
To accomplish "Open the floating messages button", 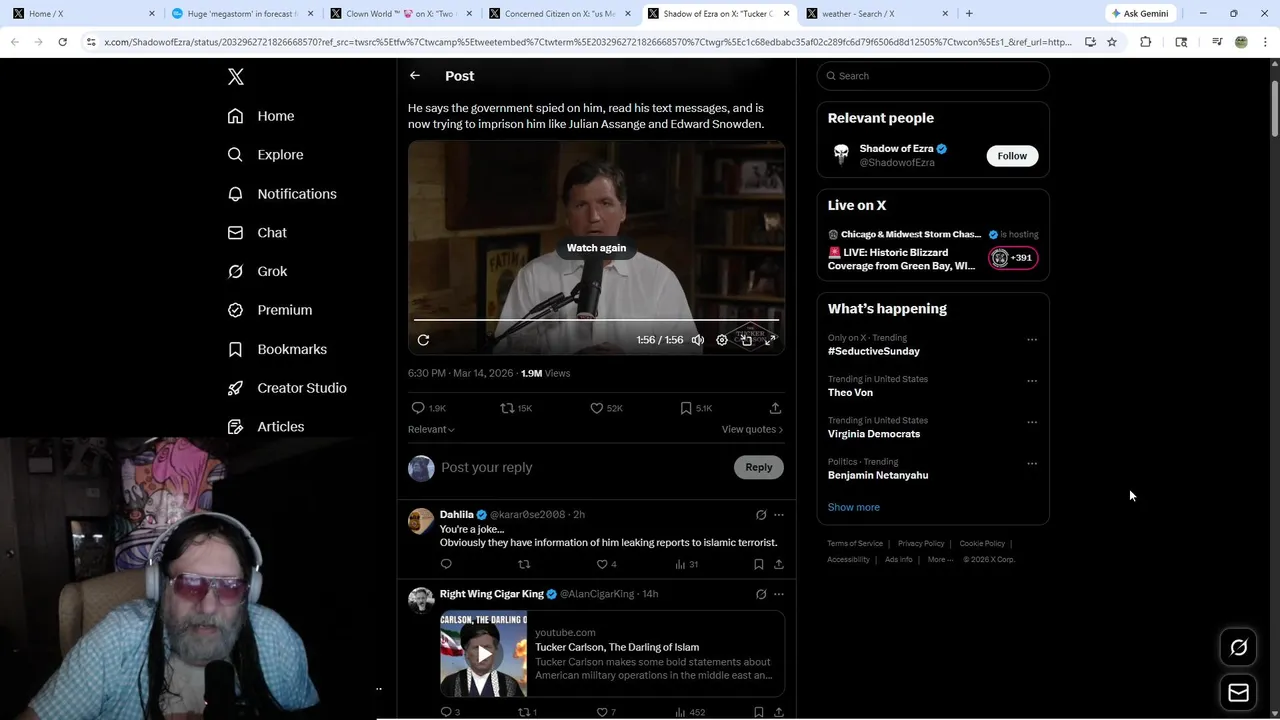I will point(1238,693).
